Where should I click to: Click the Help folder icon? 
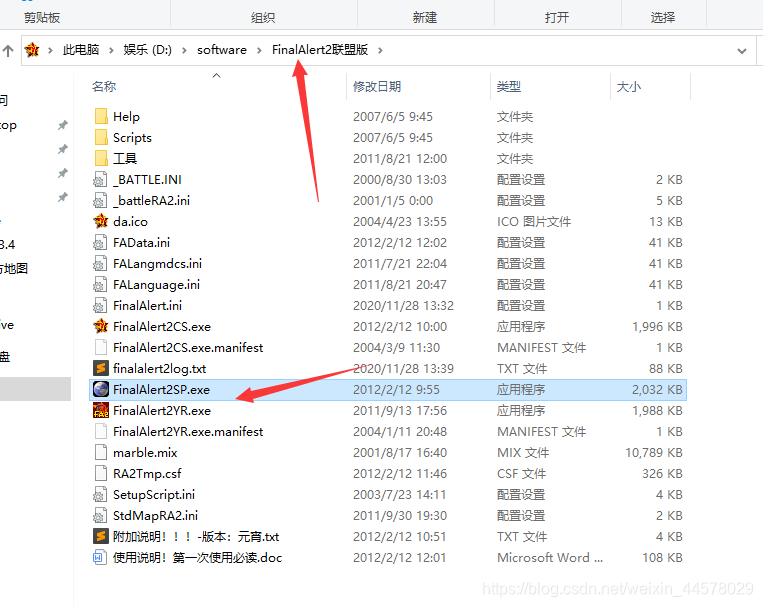coord(101,116)
